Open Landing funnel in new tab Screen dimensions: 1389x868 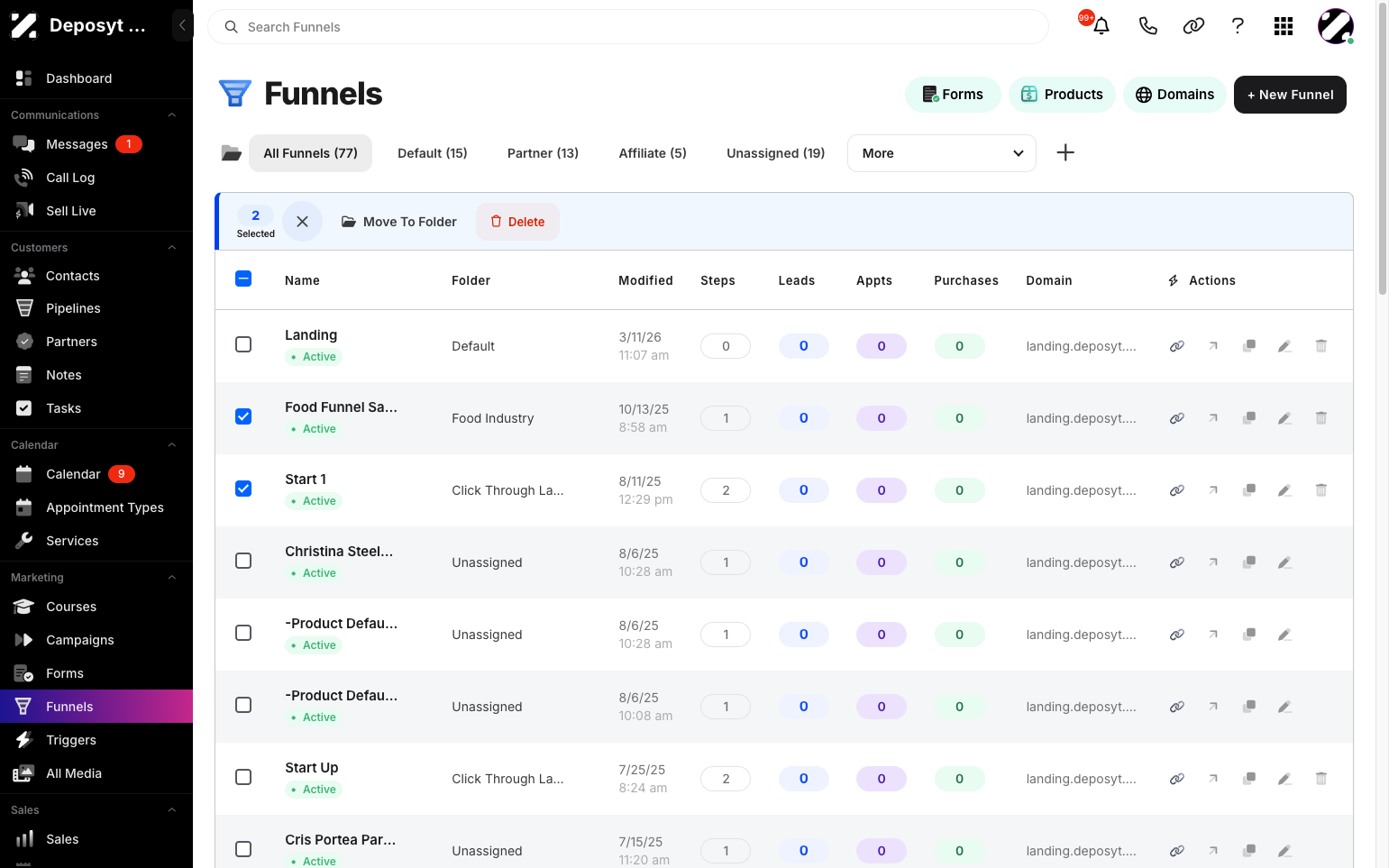(1213, 346)
